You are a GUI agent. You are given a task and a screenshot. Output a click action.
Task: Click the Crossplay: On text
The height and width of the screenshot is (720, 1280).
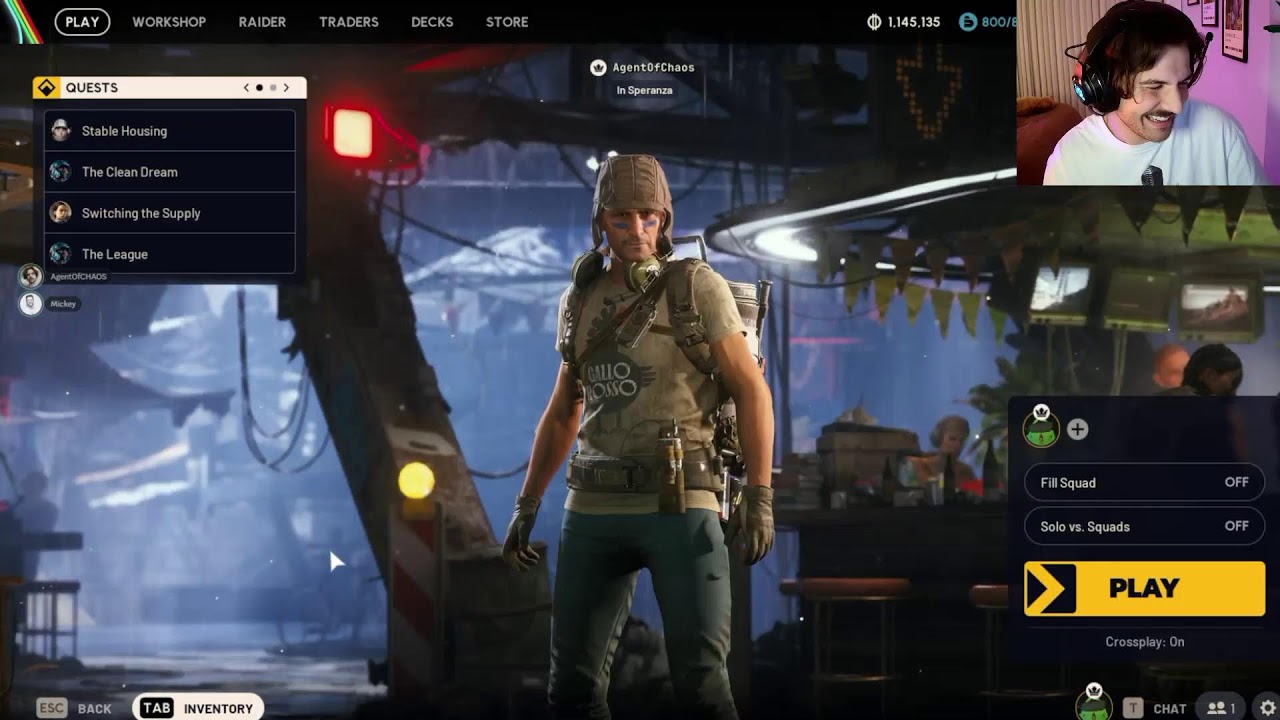(1144, 642)
